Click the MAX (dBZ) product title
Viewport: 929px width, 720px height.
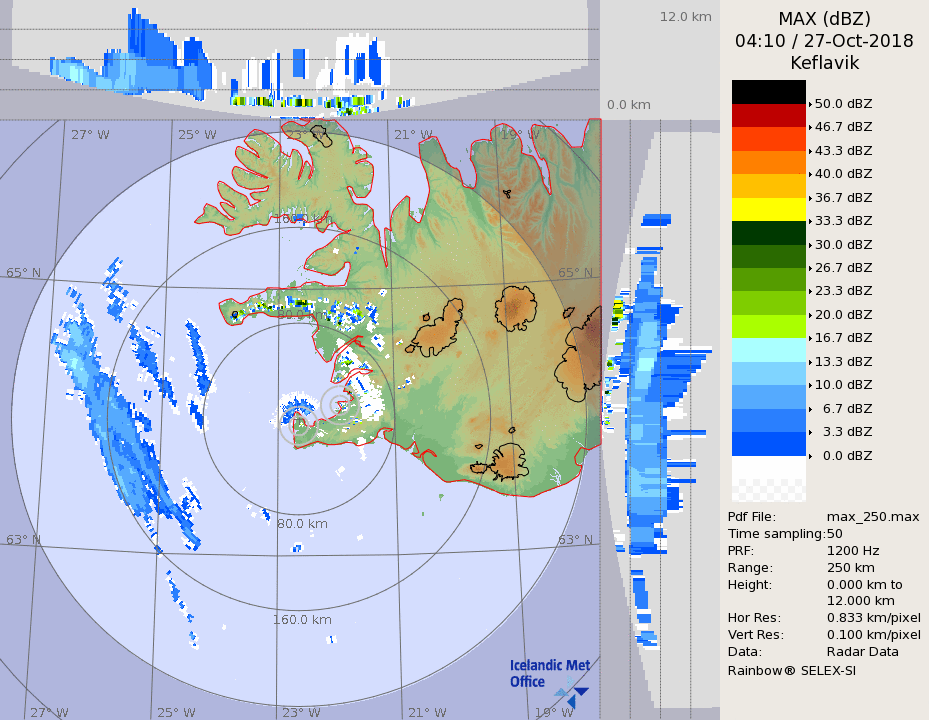[x=824, y=18]
